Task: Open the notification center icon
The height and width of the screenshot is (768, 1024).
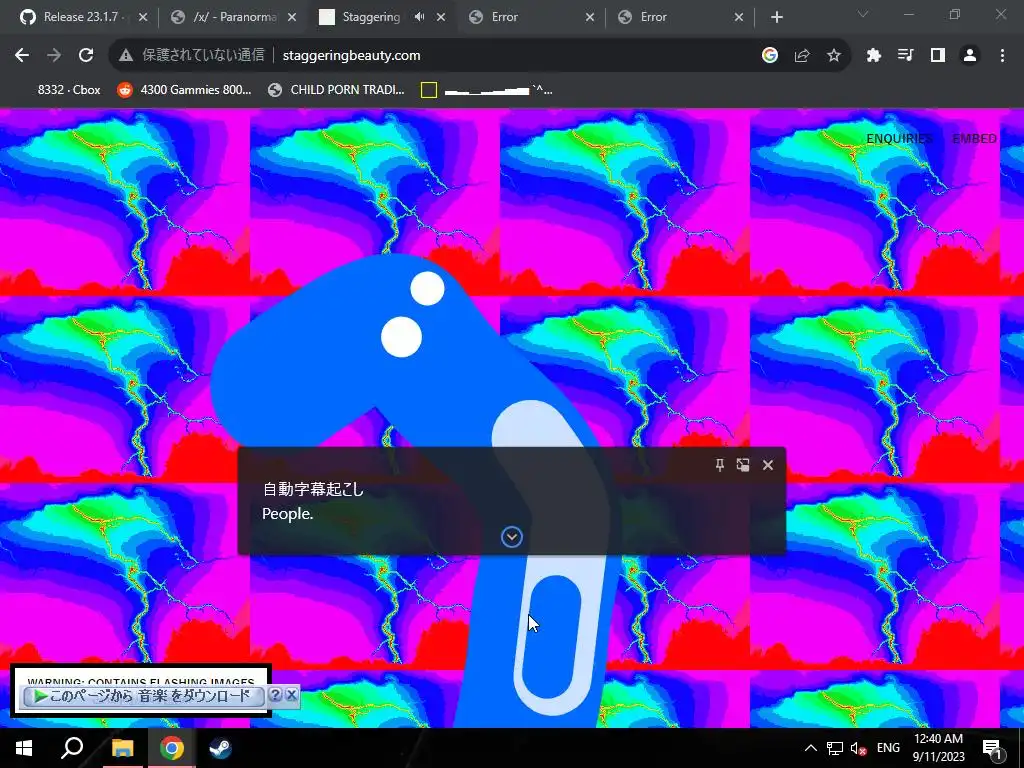Action: [993, 749]
